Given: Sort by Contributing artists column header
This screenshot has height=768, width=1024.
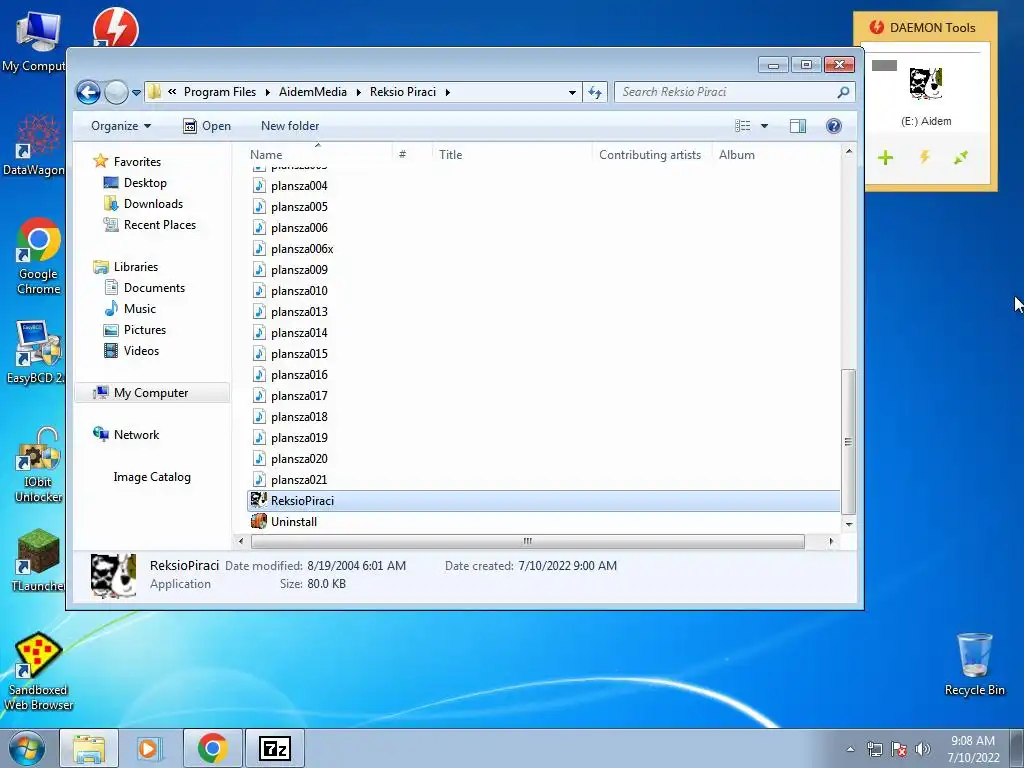Looking at the screenshot, I should point(650,155).
